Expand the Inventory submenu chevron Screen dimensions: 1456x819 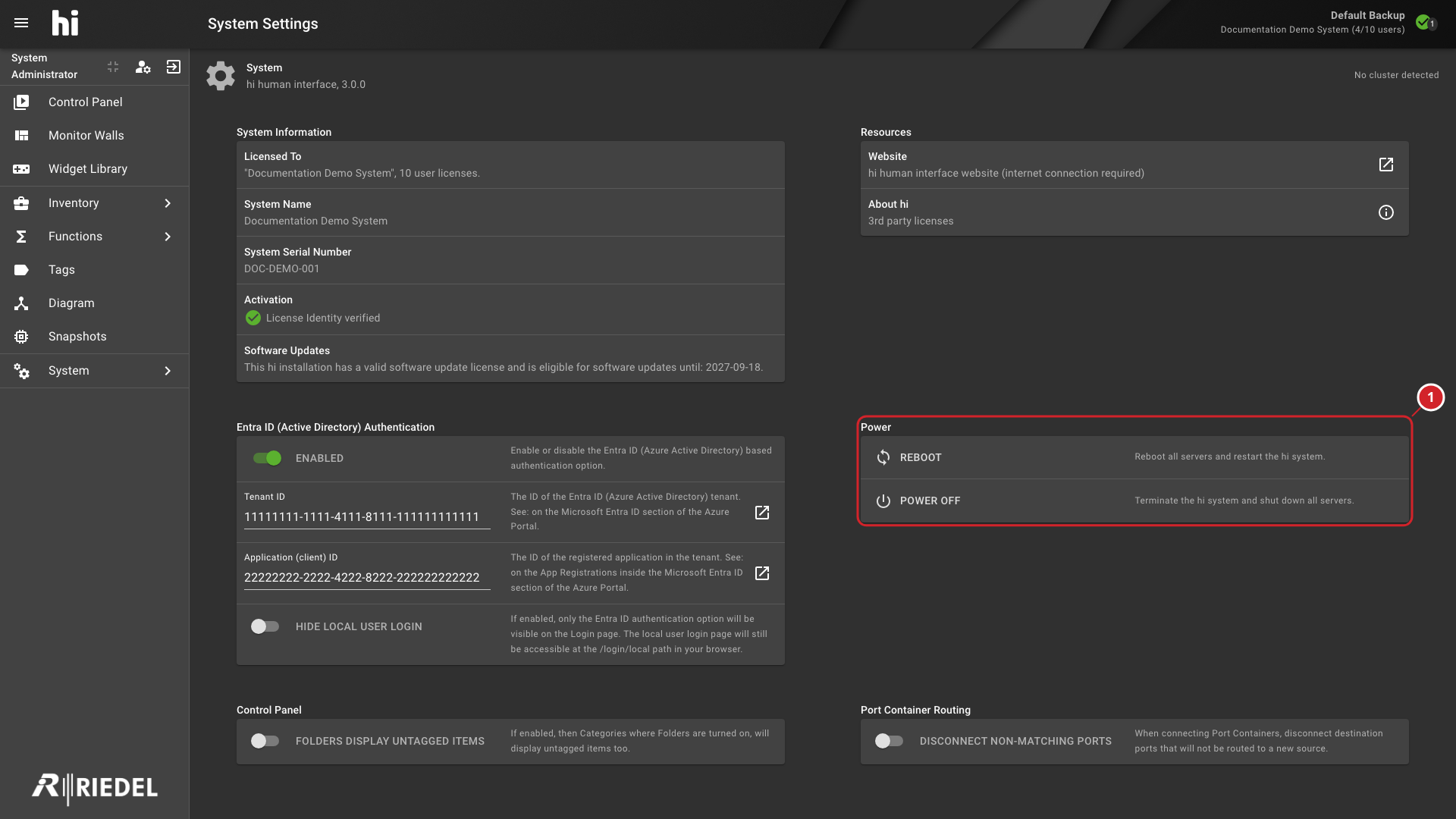168,203
